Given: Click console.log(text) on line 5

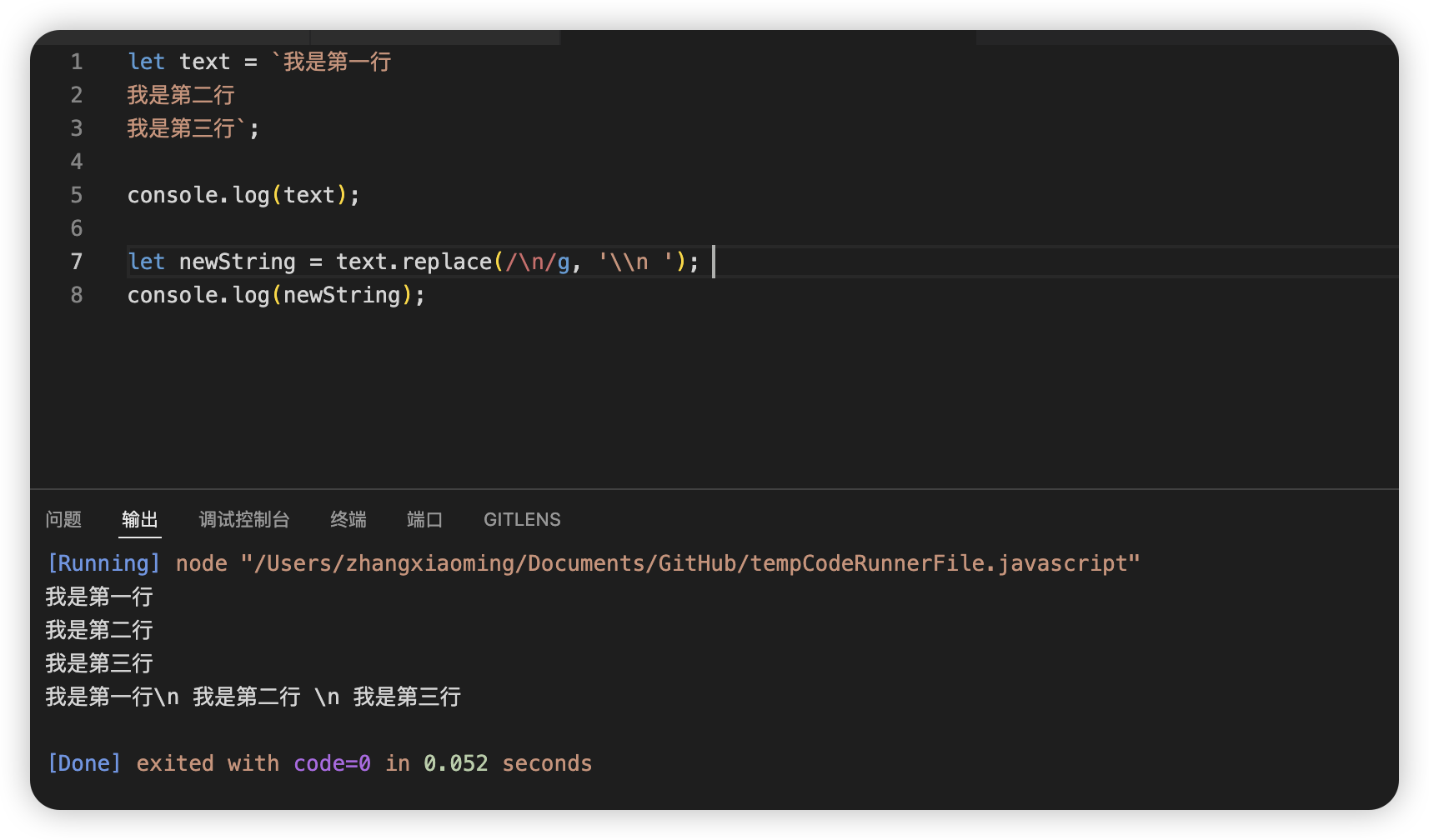Looking at the screenshot, I should pyautogui.click(x=242, y=195).
